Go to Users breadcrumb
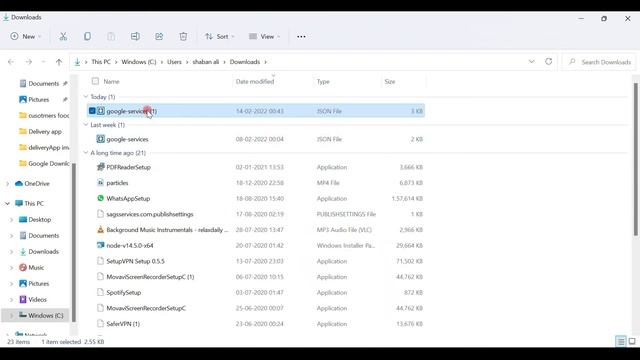The height and width of the screenshot is (360, 640). coord(174,62)
